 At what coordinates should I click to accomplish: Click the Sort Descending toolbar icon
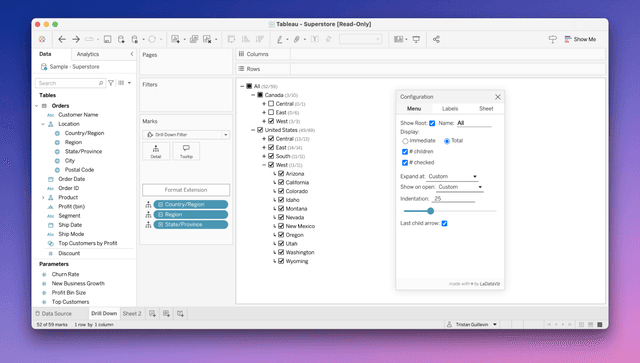click(x=260, y=39)
